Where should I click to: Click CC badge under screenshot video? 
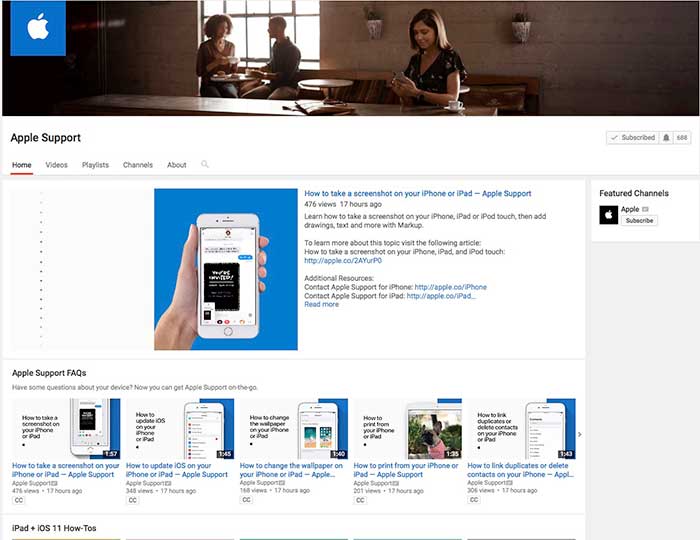(19, 500)
